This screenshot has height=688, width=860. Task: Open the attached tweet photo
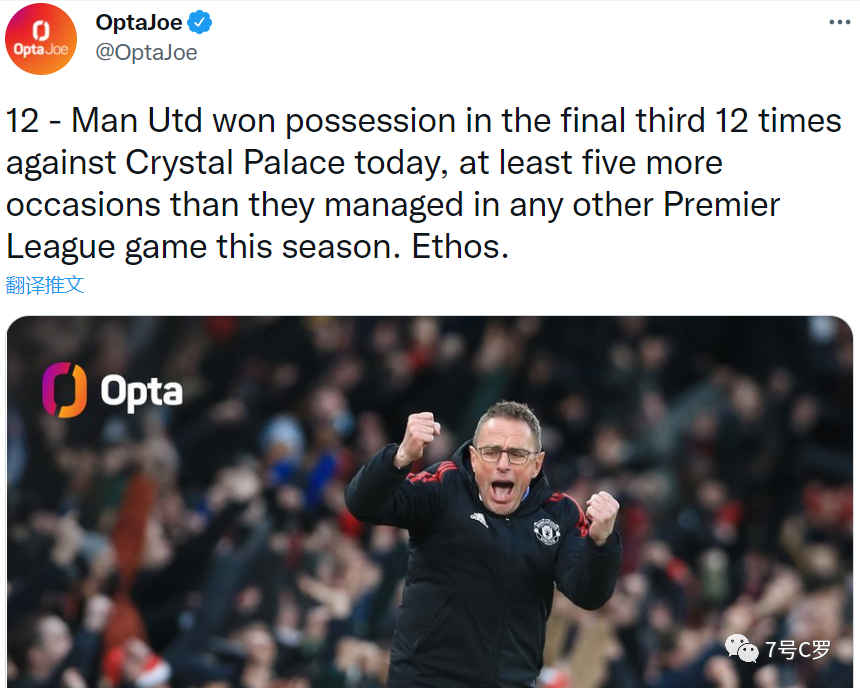click(x=429, y=501)
